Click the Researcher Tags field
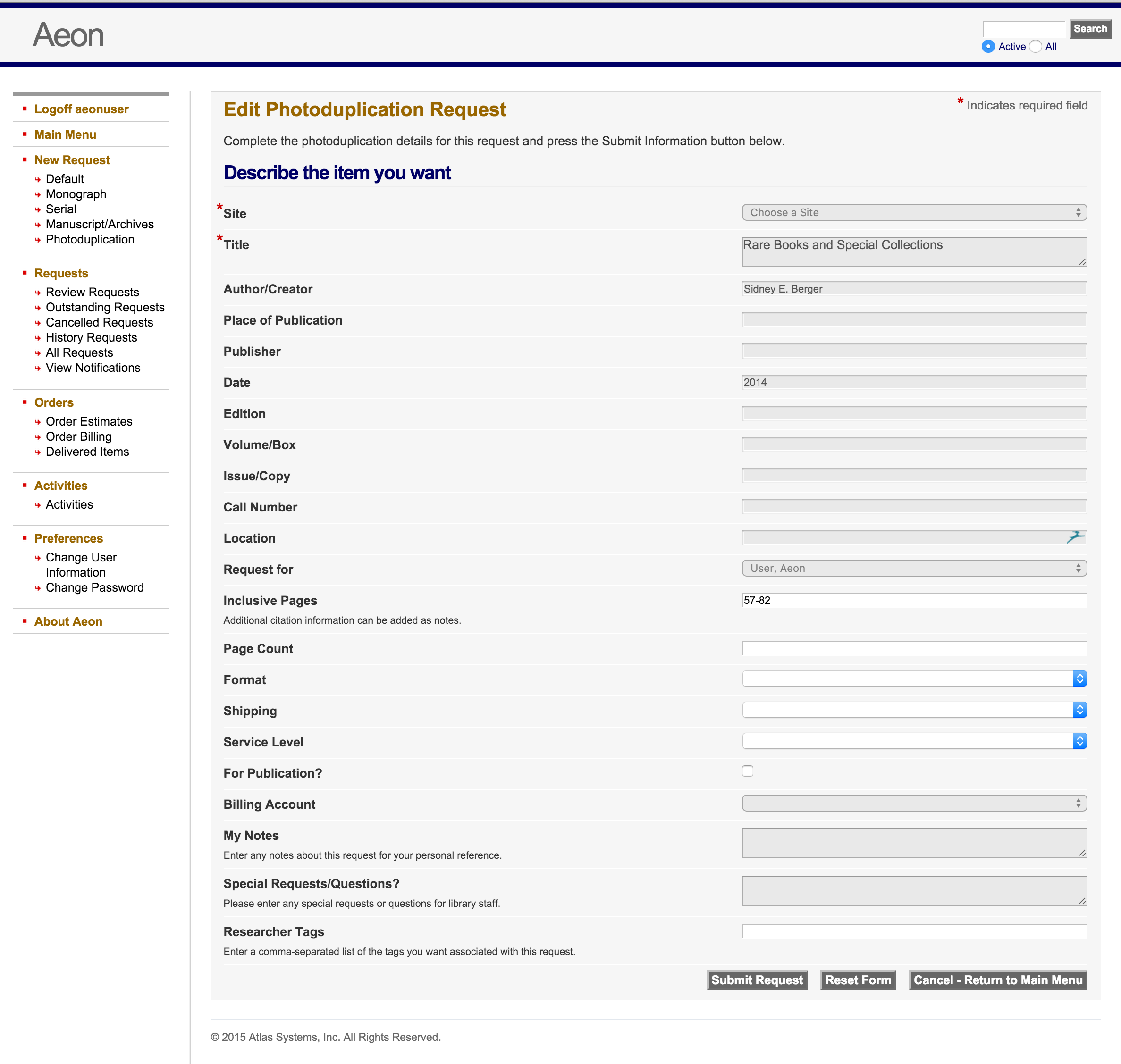Screen dimensions: 1121x1064 pyautogui.click(x=914, y=931)
